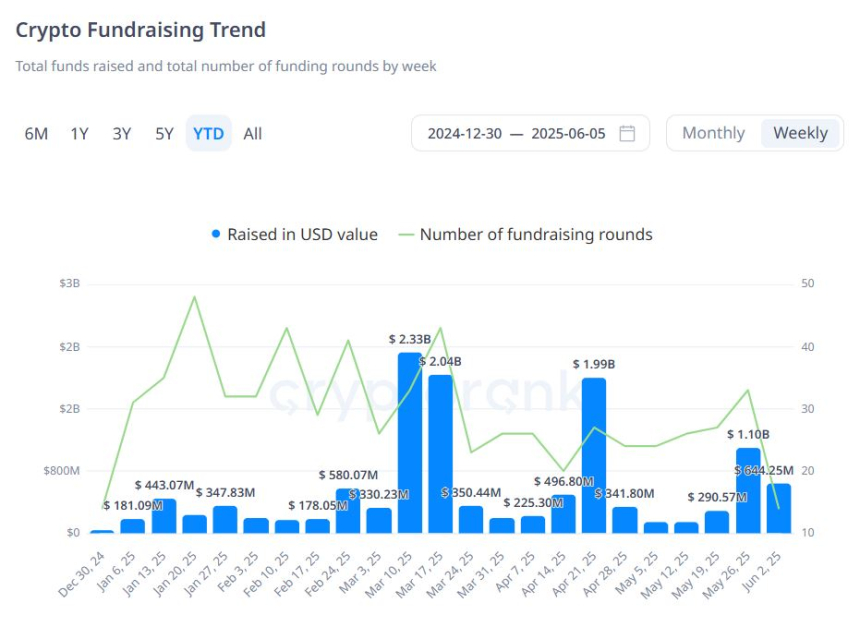Screen dimensions: 860x639
Task: Click the Jan 13, 25 bar labeled $443.07M
Action: 164,516
